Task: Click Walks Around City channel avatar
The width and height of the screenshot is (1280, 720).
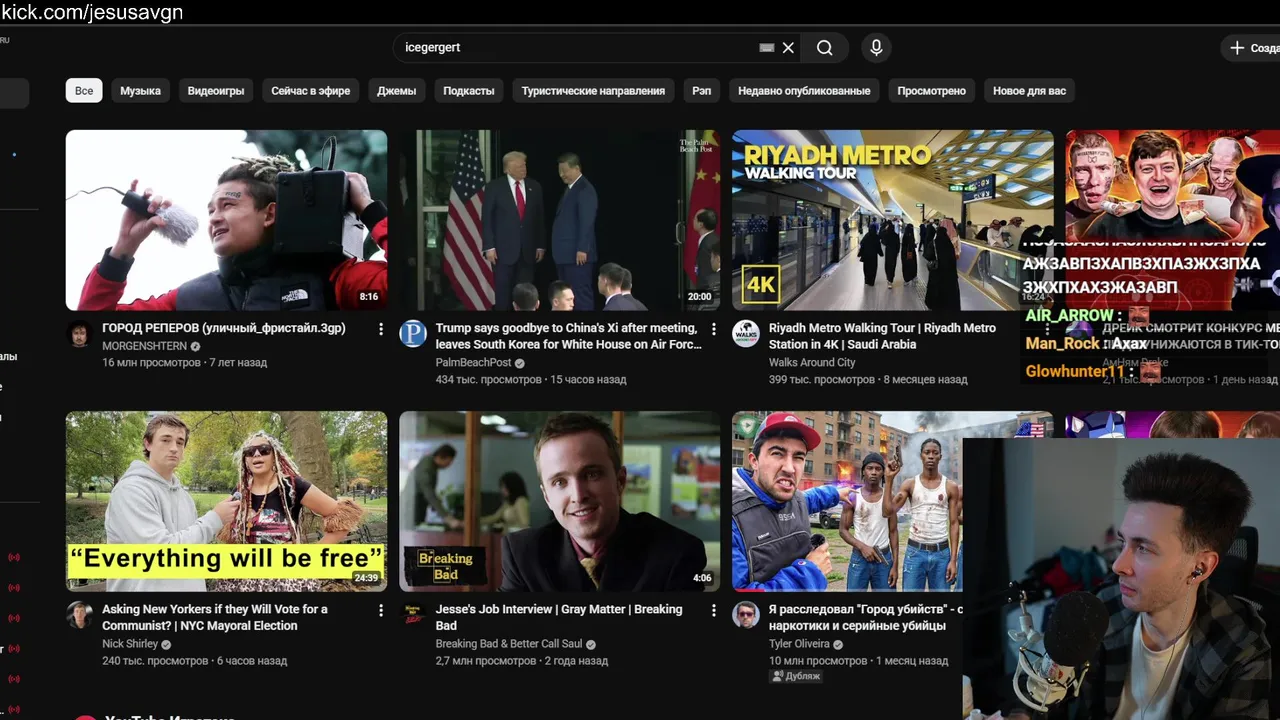Action: [746, 334]
